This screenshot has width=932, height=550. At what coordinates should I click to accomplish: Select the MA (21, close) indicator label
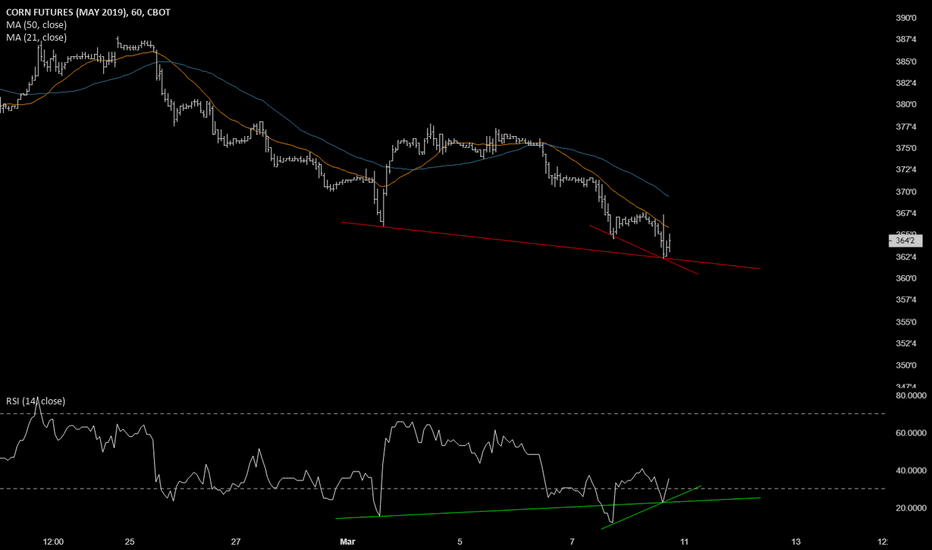coord(36,37)
